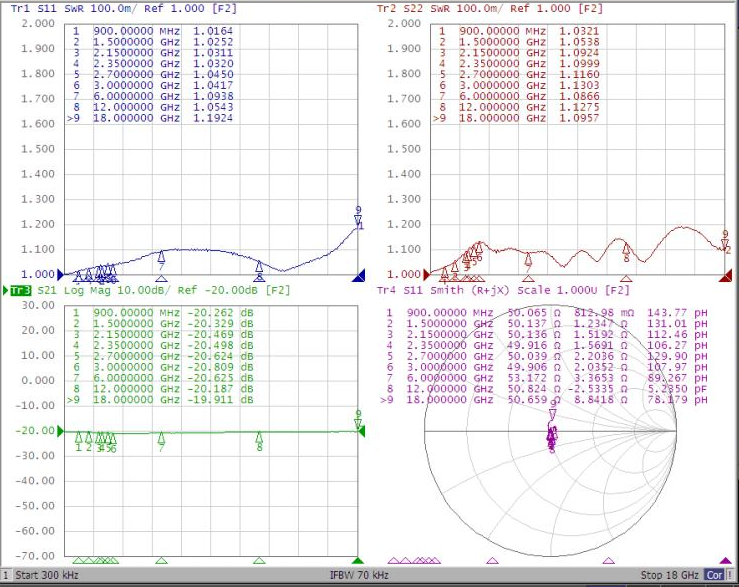Click marker 7 on the Tr1 SWR trace

161,258
